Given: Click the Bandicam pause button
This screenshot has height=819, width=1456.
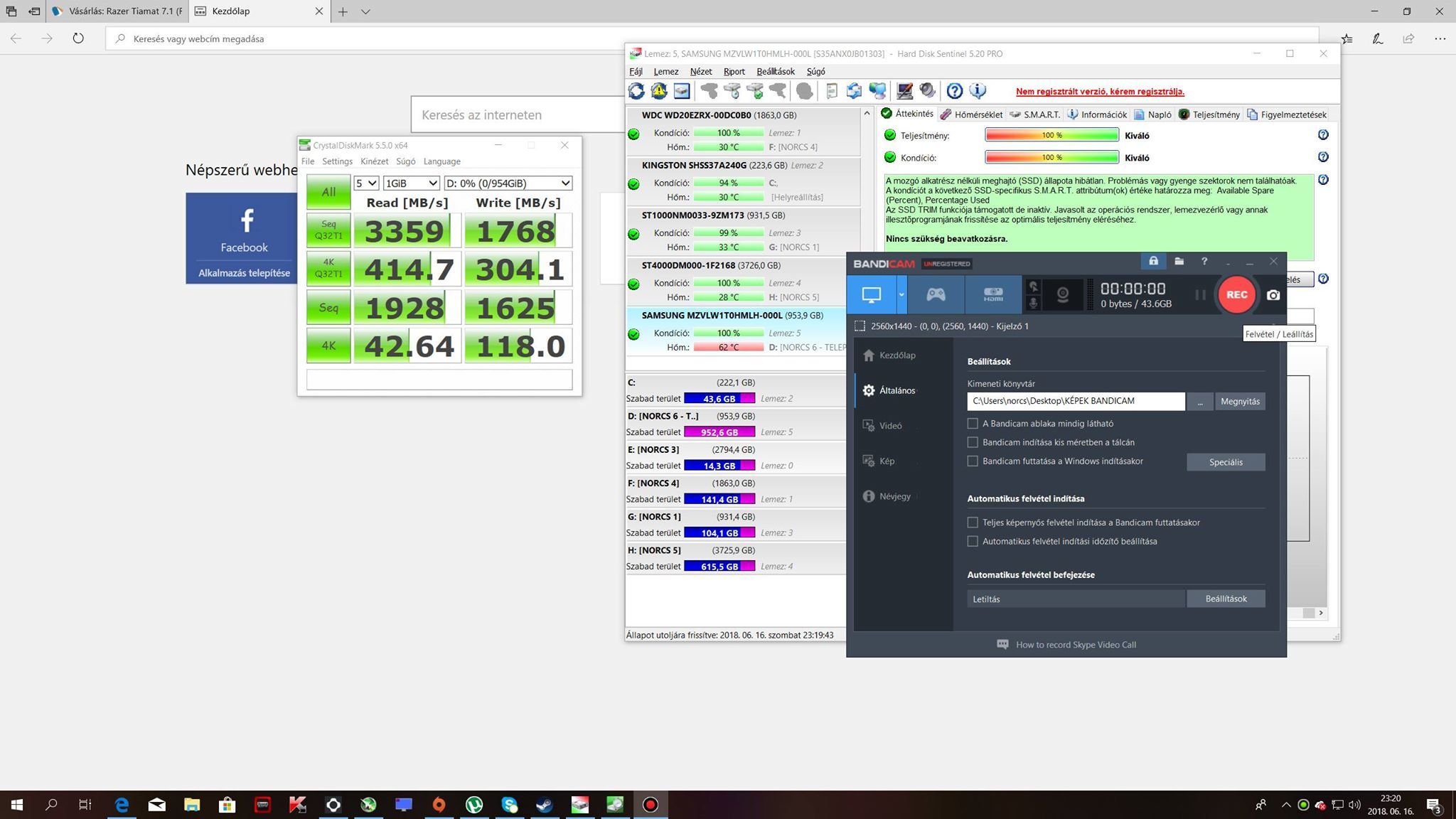Looking at the screenshot, I should point(1200,294).
